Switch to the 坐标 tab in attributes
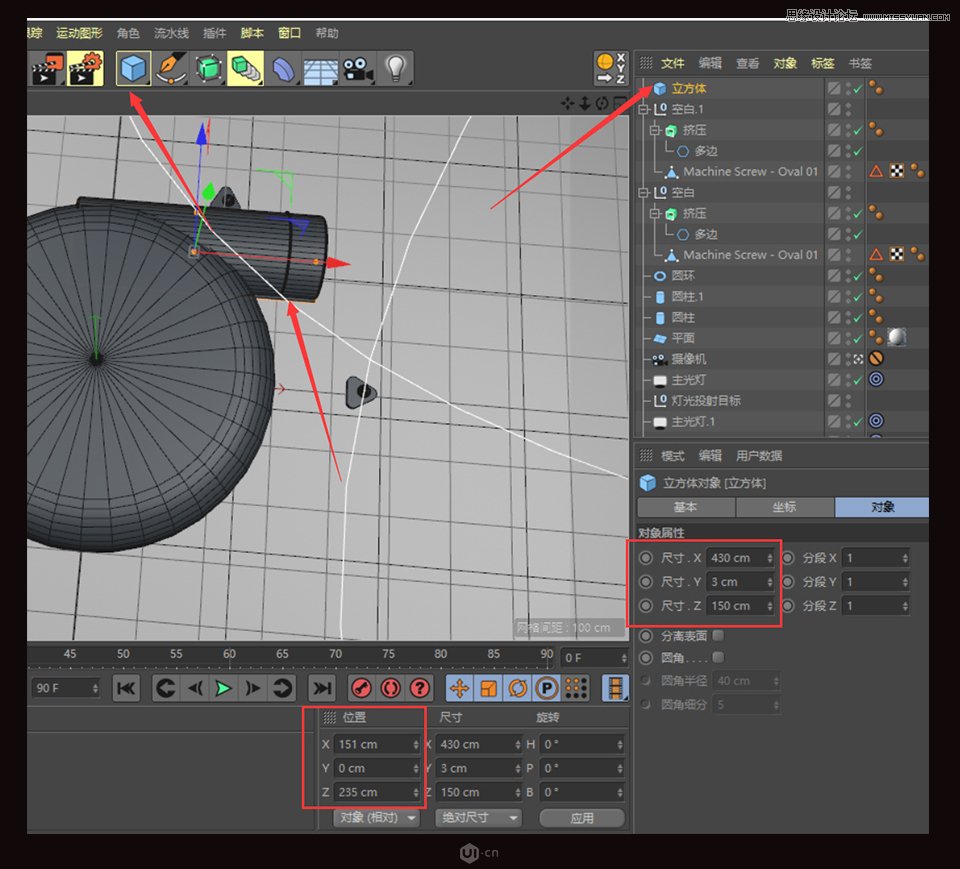 coord(785,508)
